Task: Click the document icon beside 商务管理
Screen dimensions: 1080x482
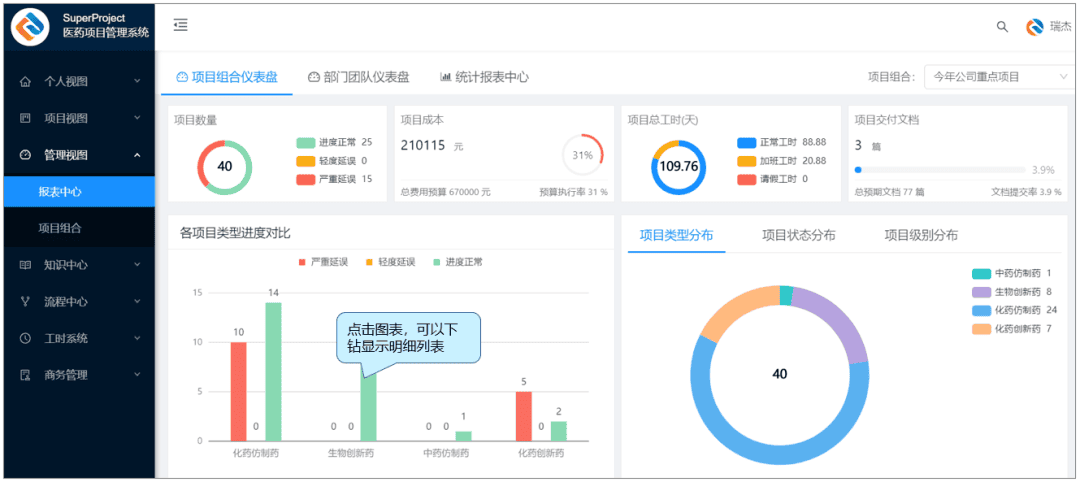Action: (25, 375)
